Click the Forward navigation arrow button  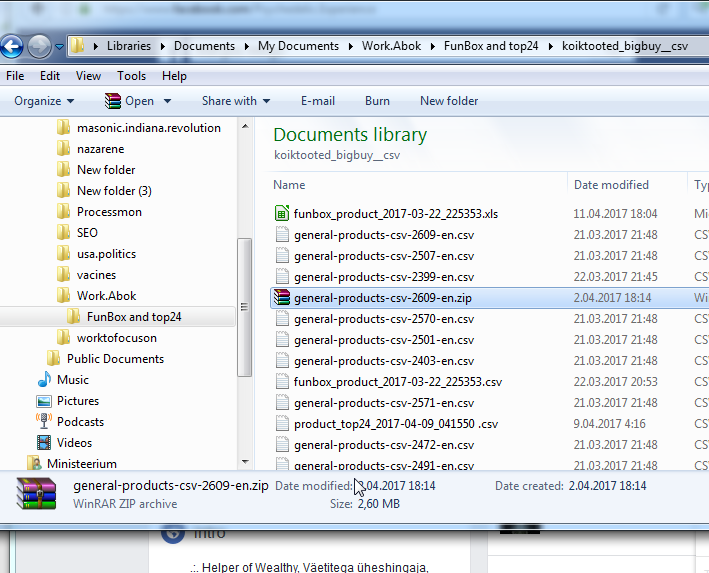click(39, 46)
